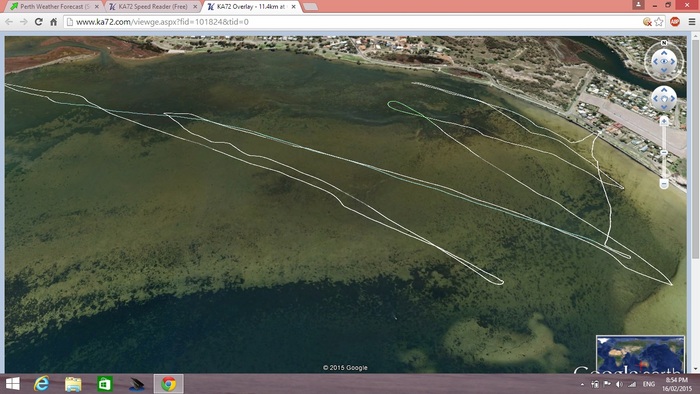Screen dimensions: 700x394
Task: Close the KA72 Overlay tab
Action: coord(293,7)
